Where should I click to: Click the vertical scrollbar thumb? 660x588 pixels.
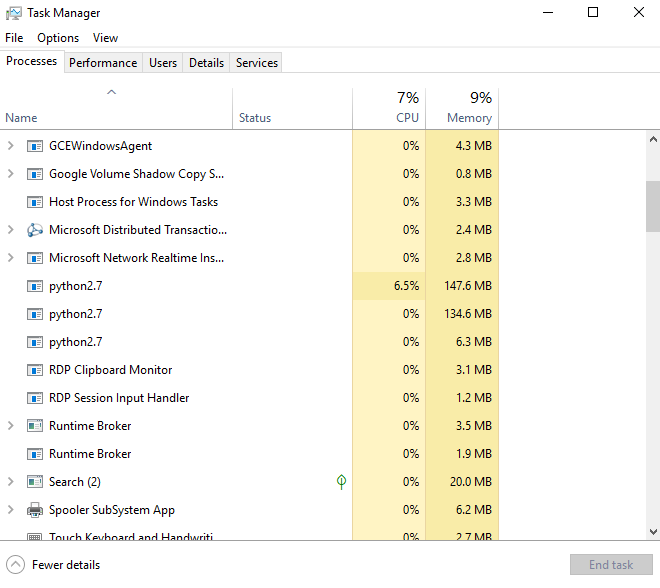pyautogui.click(x=653, y=205)
